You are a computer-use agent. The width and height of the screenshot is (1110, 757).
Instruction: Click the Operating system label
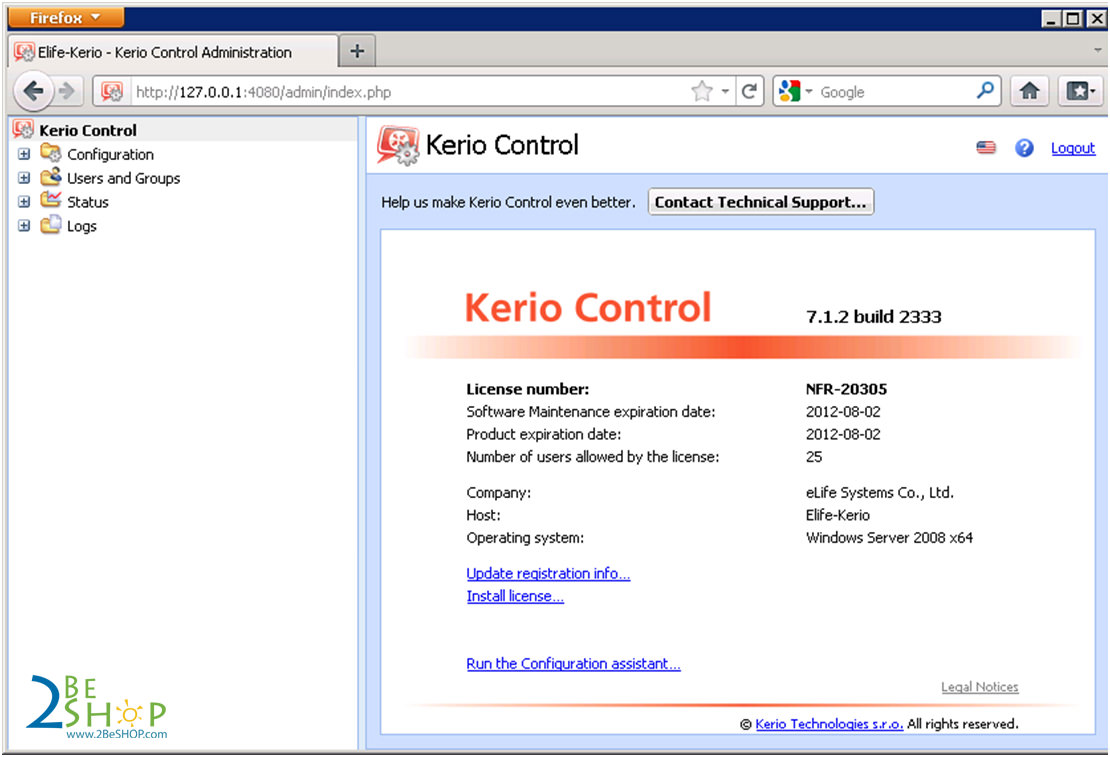pyautogui.click(x=525, y=537)
